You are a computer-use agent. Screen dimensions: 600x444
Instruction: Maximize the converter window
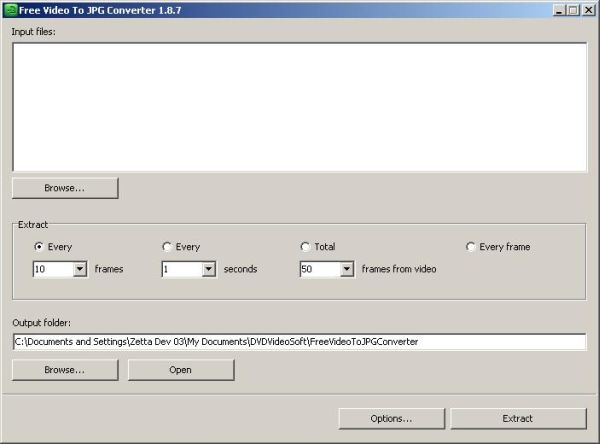click(x=574, y=10)
